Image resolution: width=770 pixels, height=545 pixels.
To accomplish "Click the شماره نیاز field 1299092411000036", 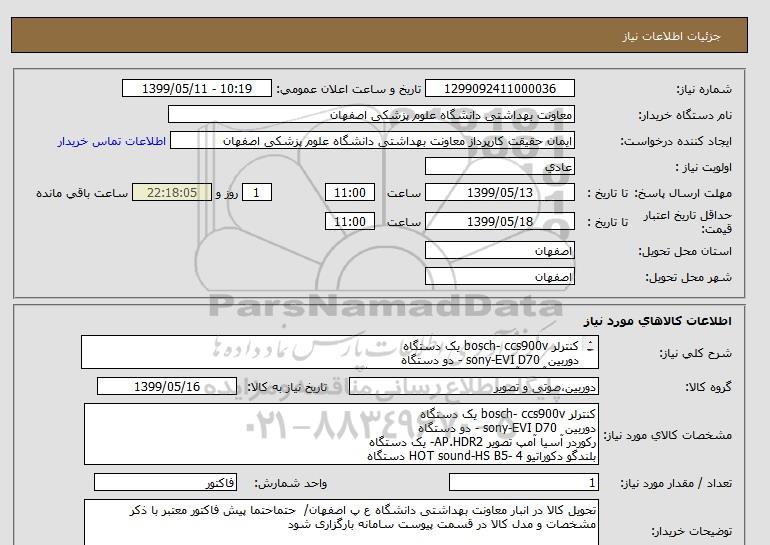I will (x=499, y=89).
